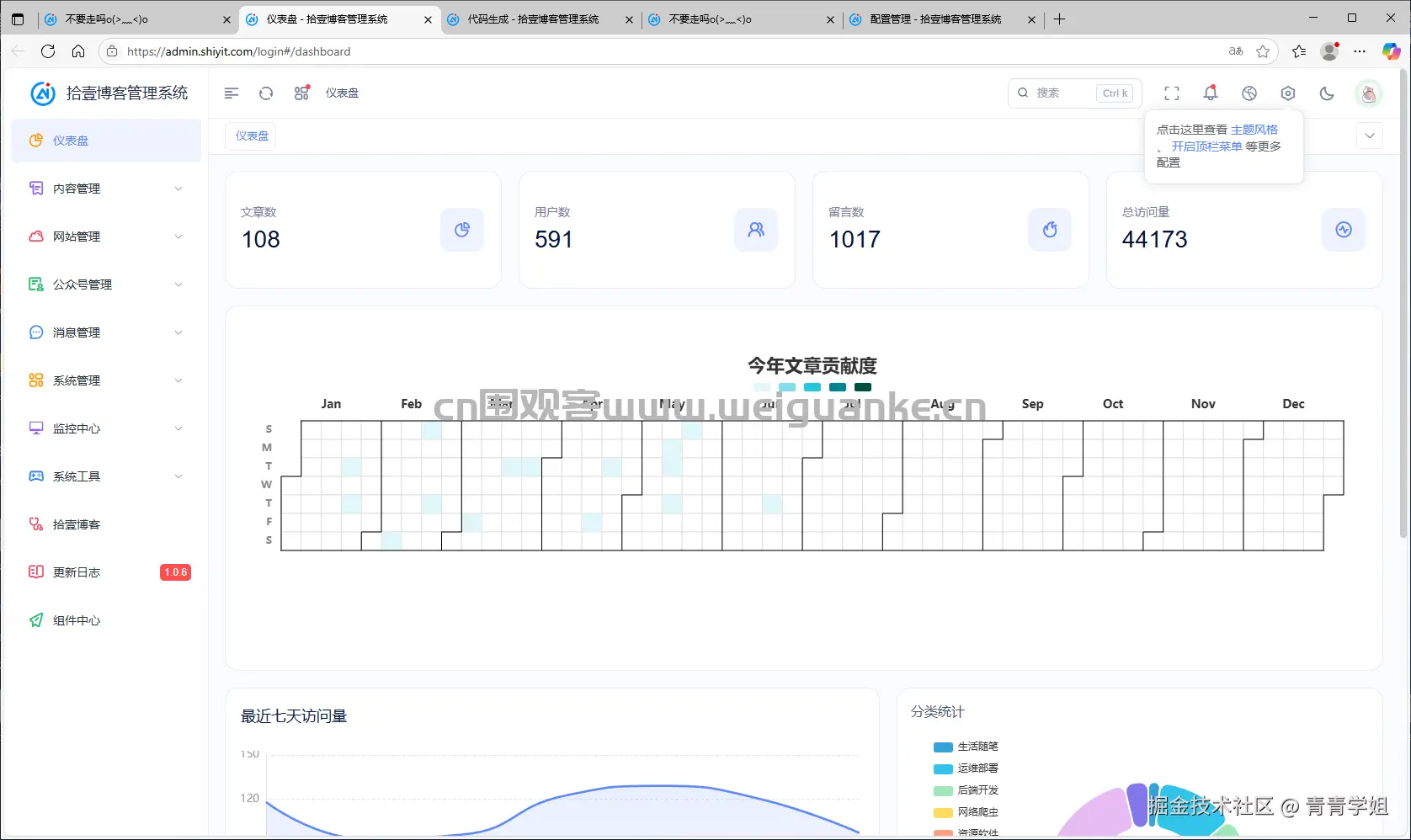Click the refresh page icon in header
This screenshot has height=840, width=1411.
(266, 93)
